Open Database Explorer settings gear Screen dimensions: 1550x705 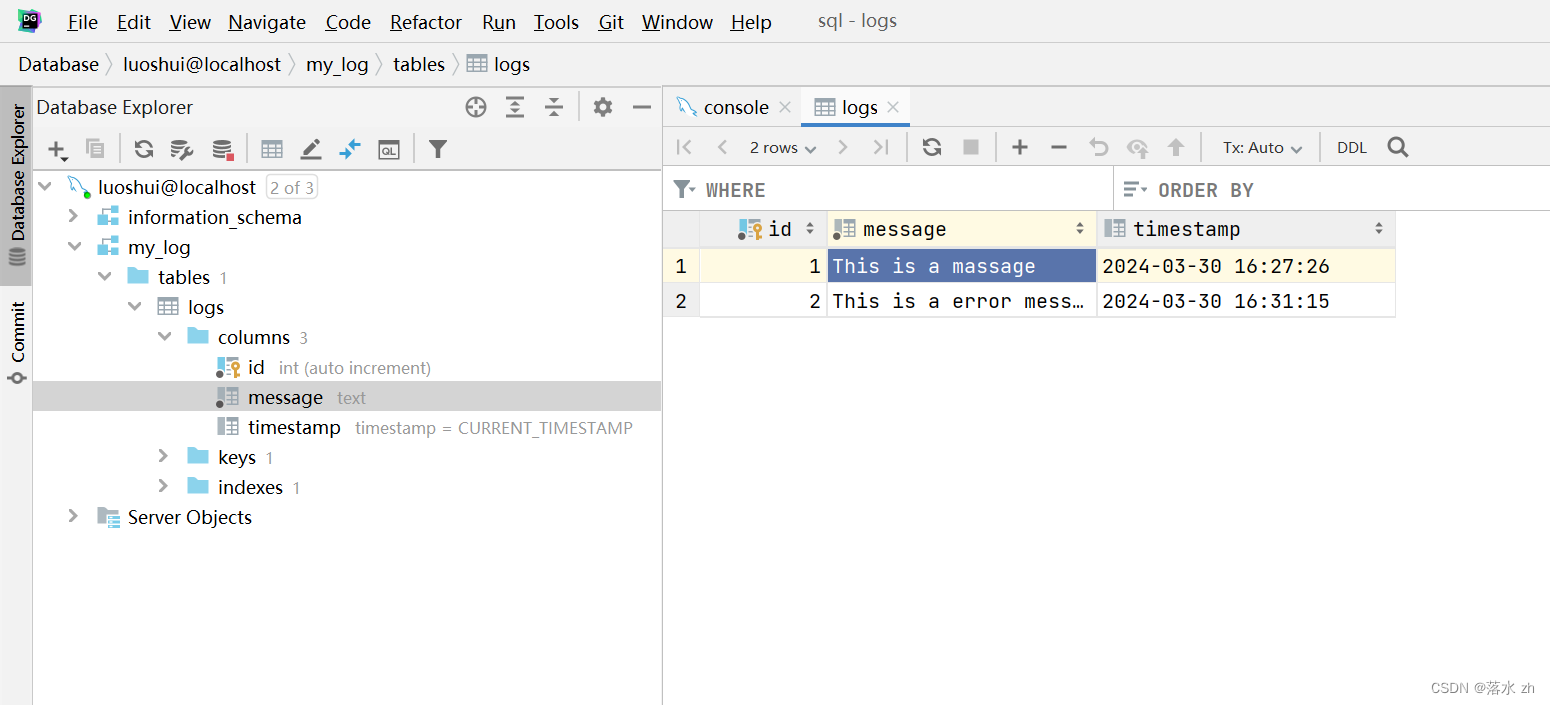602,107
